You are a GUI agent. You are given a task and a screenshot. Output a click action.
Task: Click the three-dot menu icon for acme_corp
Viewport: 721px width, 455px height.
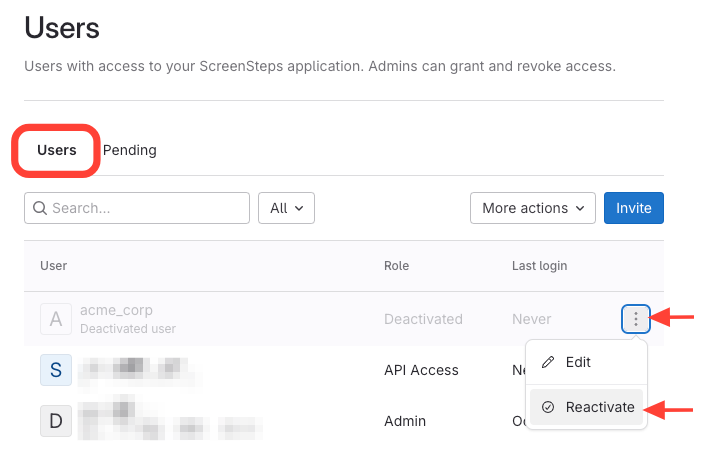click(x=636, y=319)
